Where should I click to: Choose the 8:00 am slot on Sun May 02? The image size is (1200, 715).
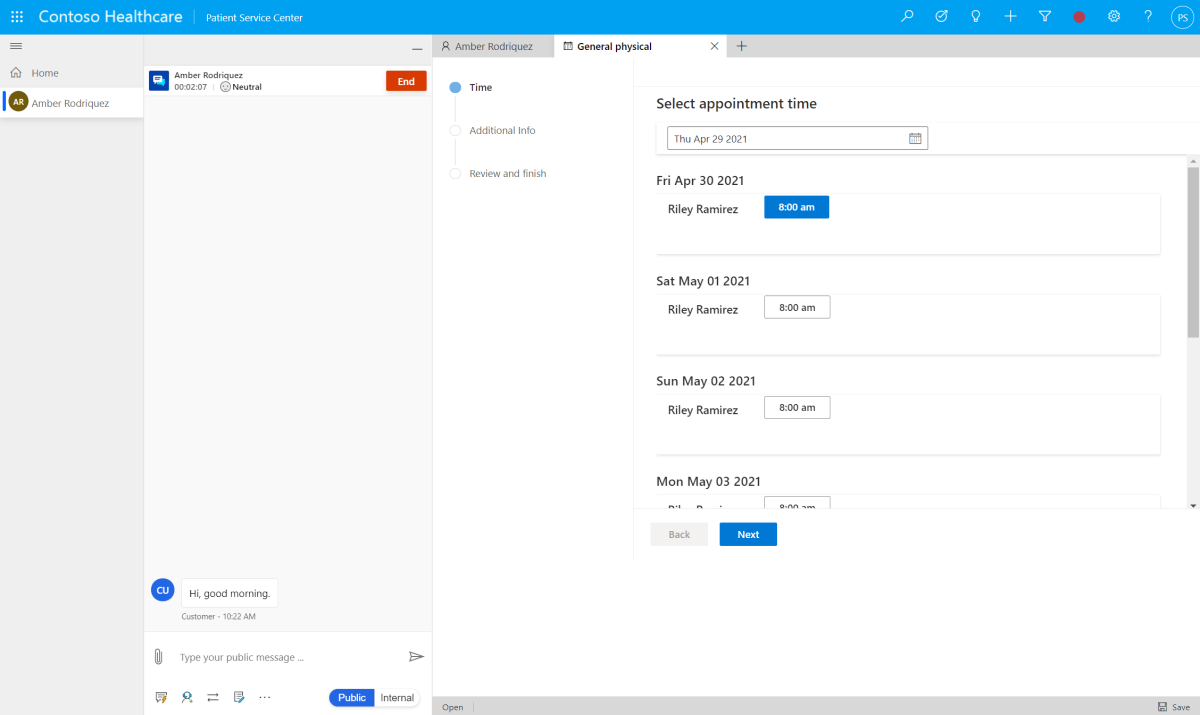click(x=797, y=407)
